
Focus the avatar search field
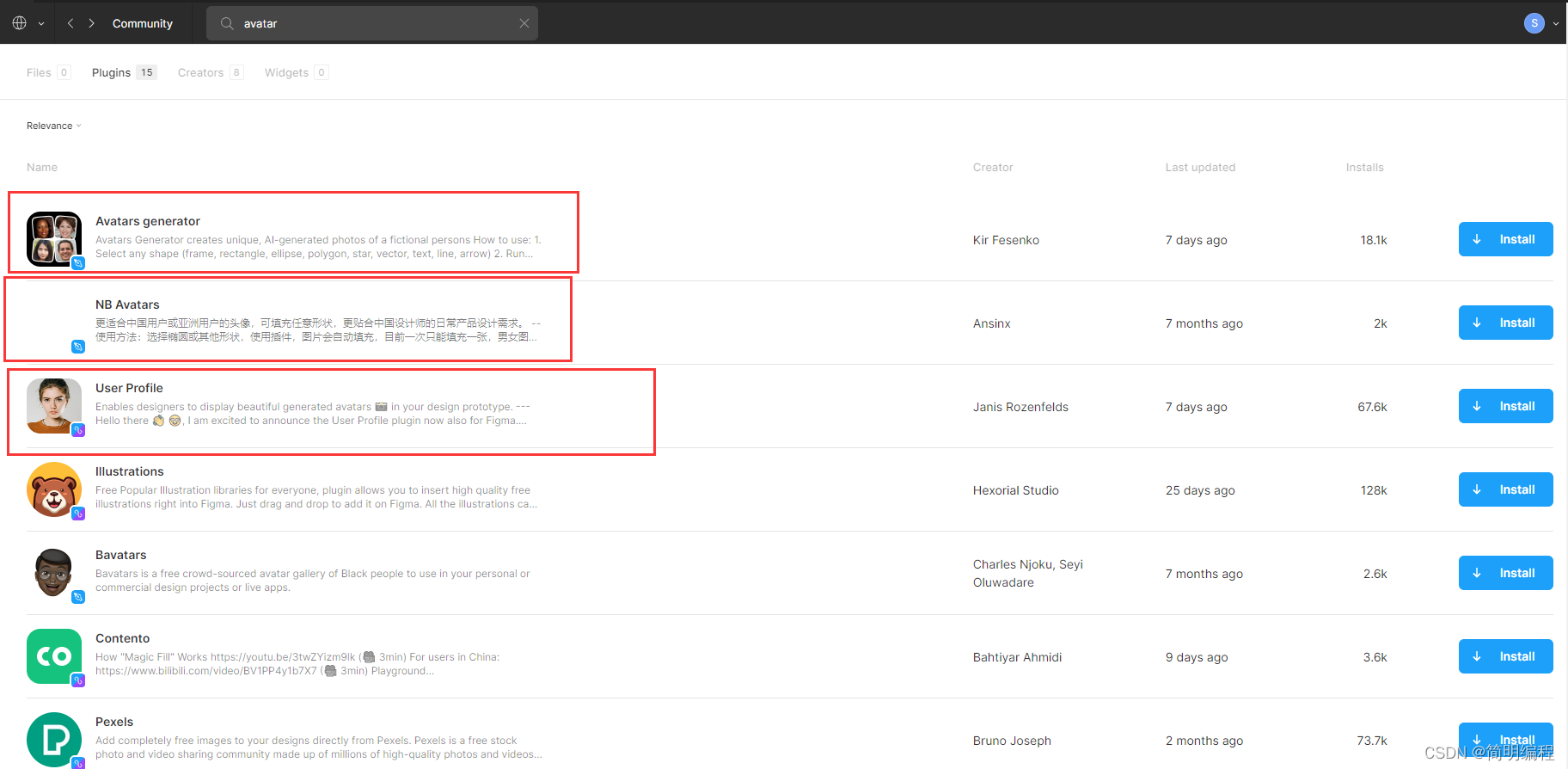372,23
